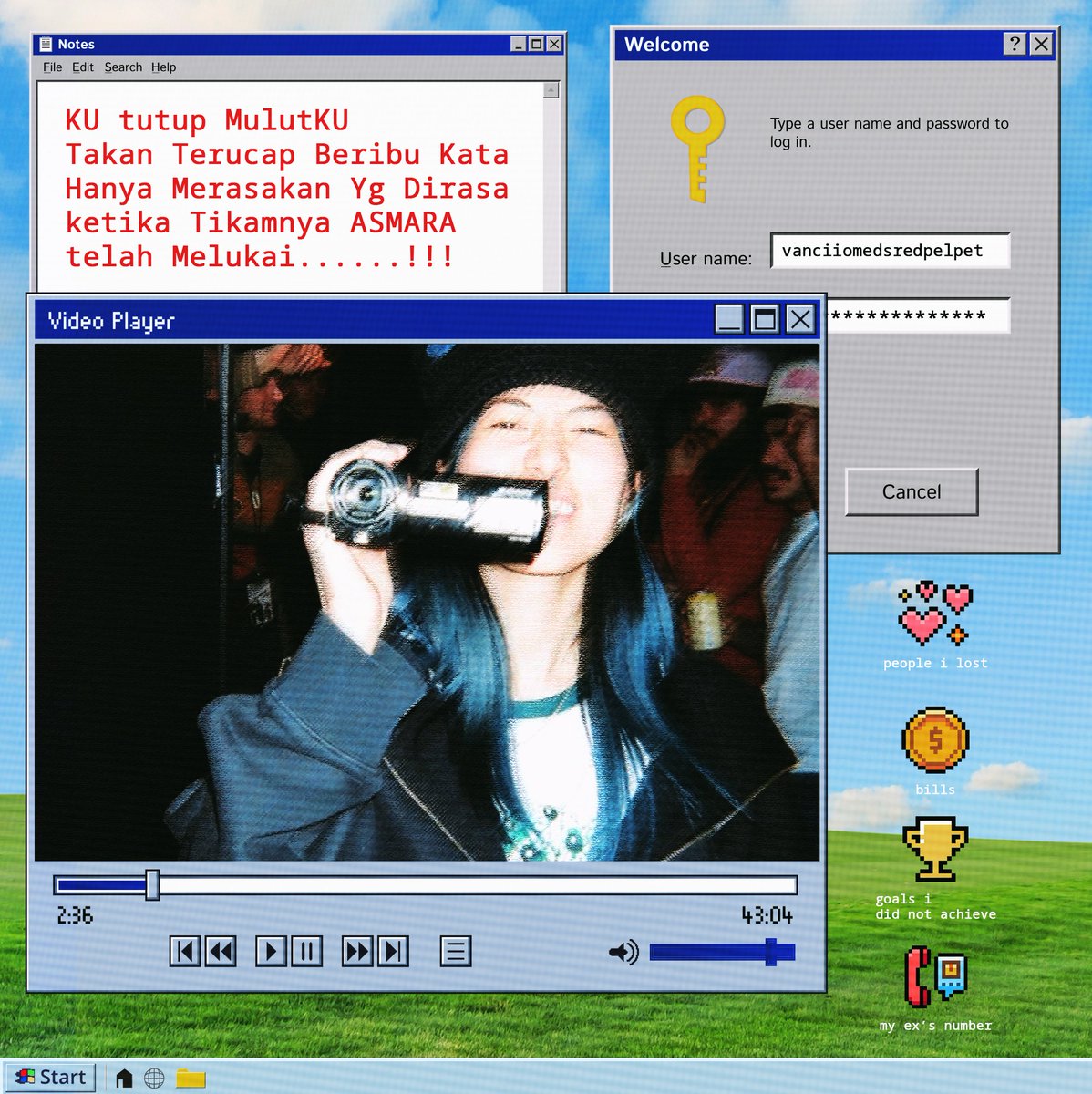The height and width of the screenshot is (1094, 1092).
Task: Open the "people i lost" hearts desktop icon
Action: tap(935, 613)
